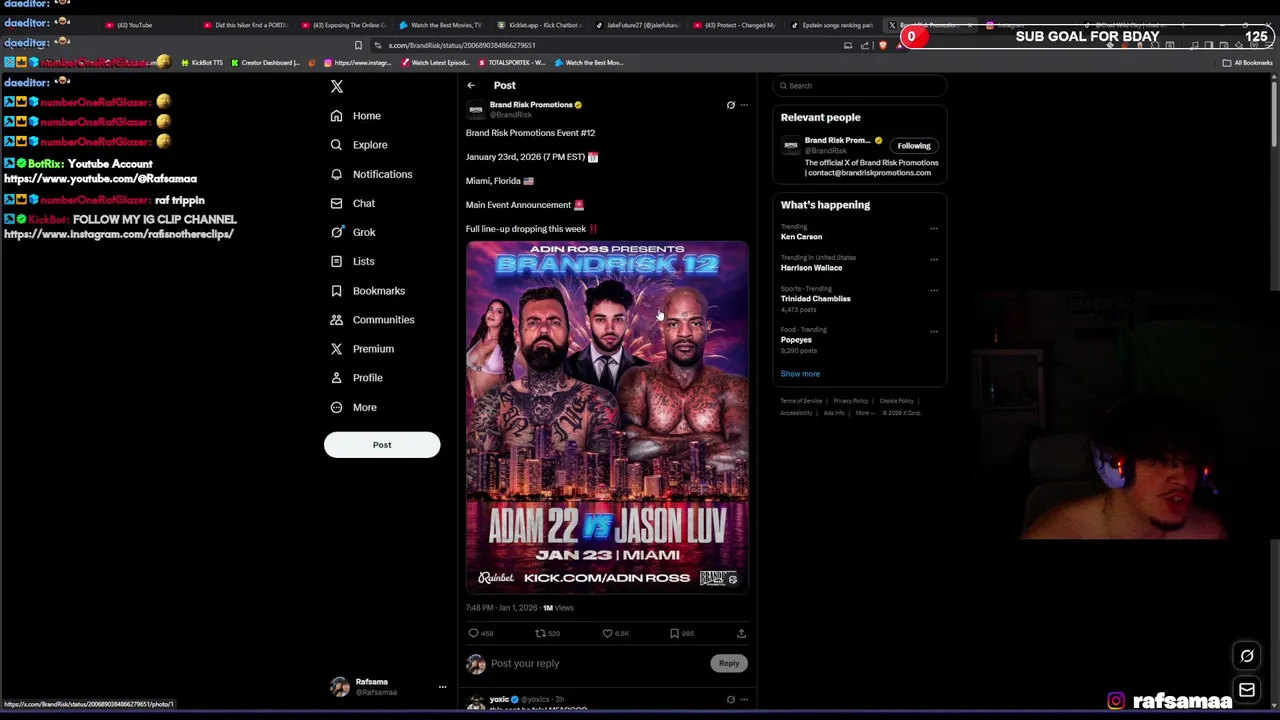Switch to Epstein songs ranking tab
This screenshot has height=720, width=1280.
832,25
